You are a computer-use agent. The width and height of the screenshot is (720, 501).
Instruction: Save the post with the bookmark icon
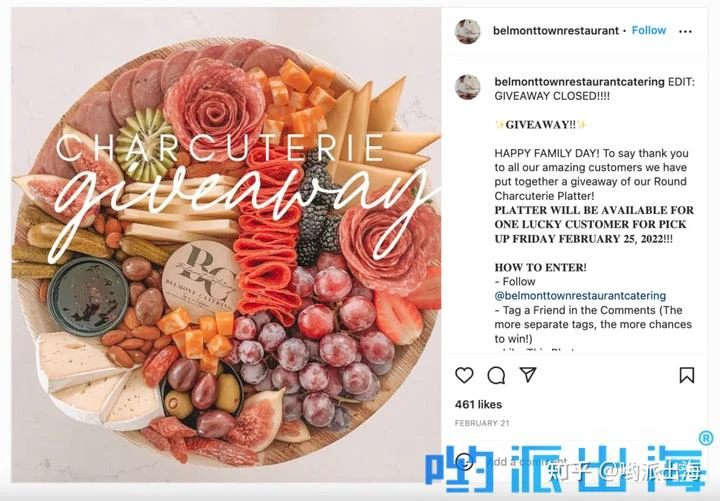[x=687, y=375]
